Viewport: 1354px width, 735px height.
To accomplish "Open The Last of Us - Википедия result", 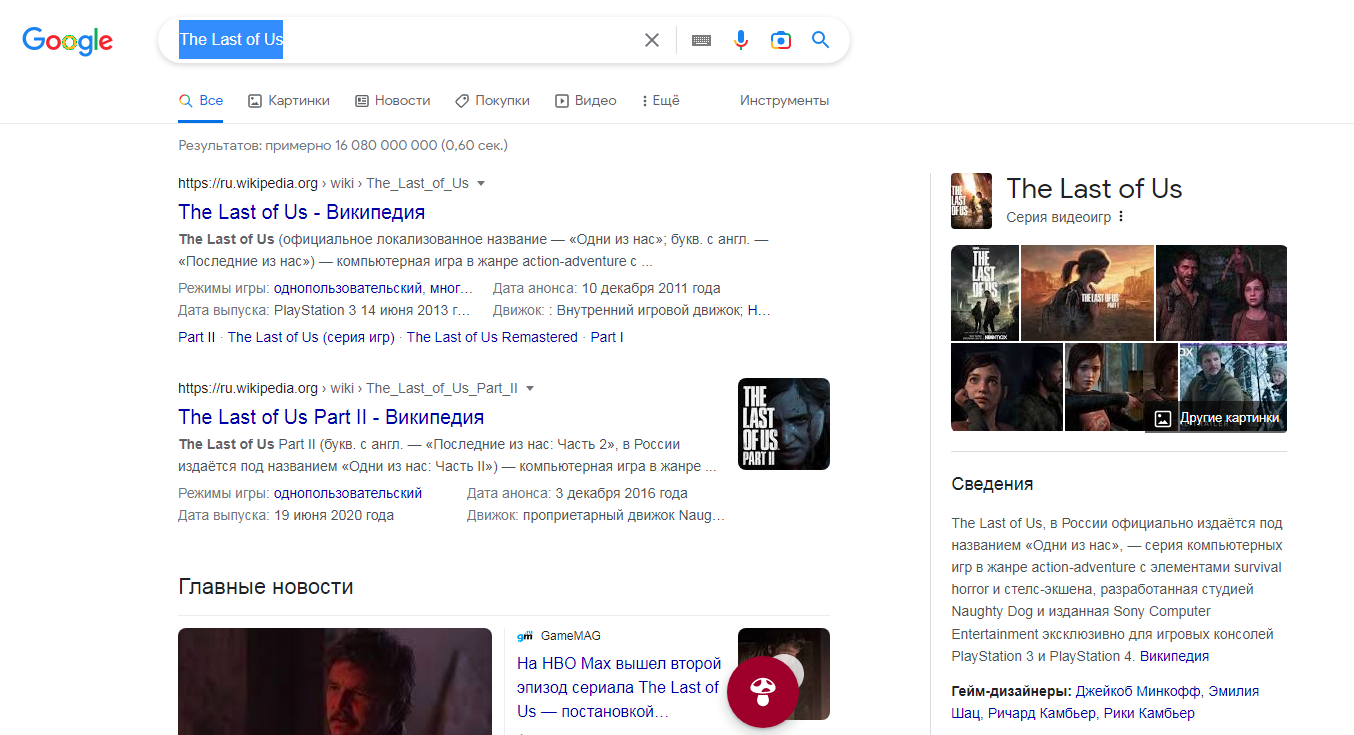I will [302, 212].
